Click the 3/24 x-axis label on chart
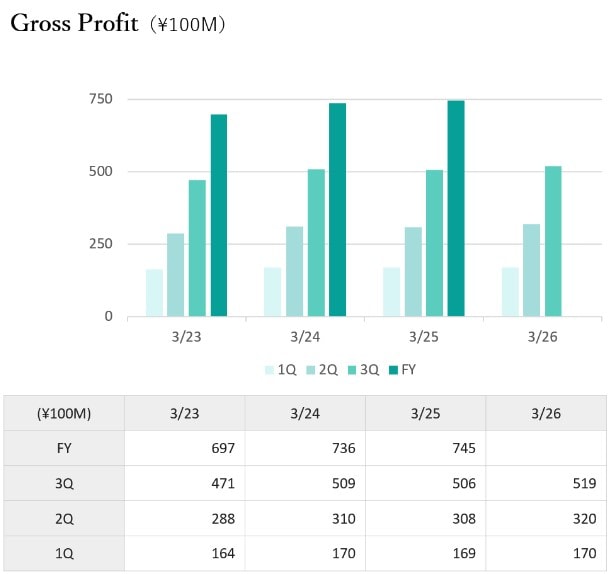610x574 pixels. coord(305,337)
